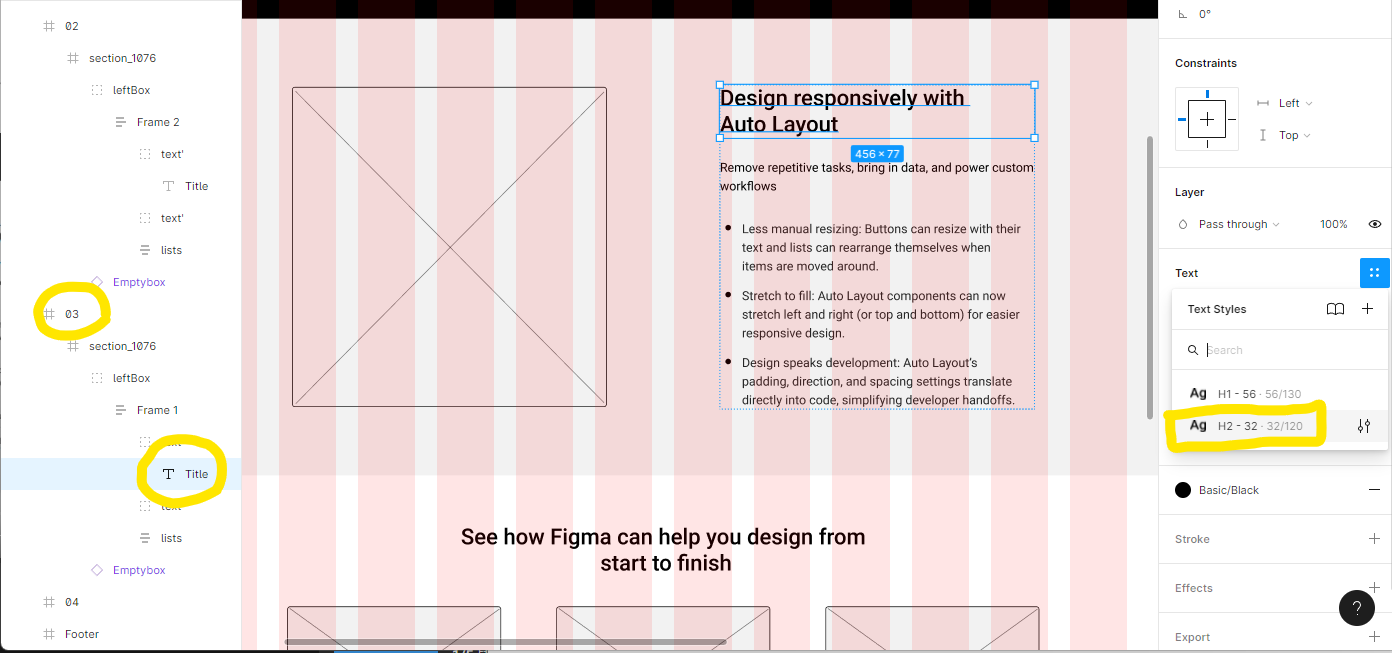The width and height of the screenshot is (1392, 653).
Task: Open help with the question mark button
Action: [x=1357, y=607]
